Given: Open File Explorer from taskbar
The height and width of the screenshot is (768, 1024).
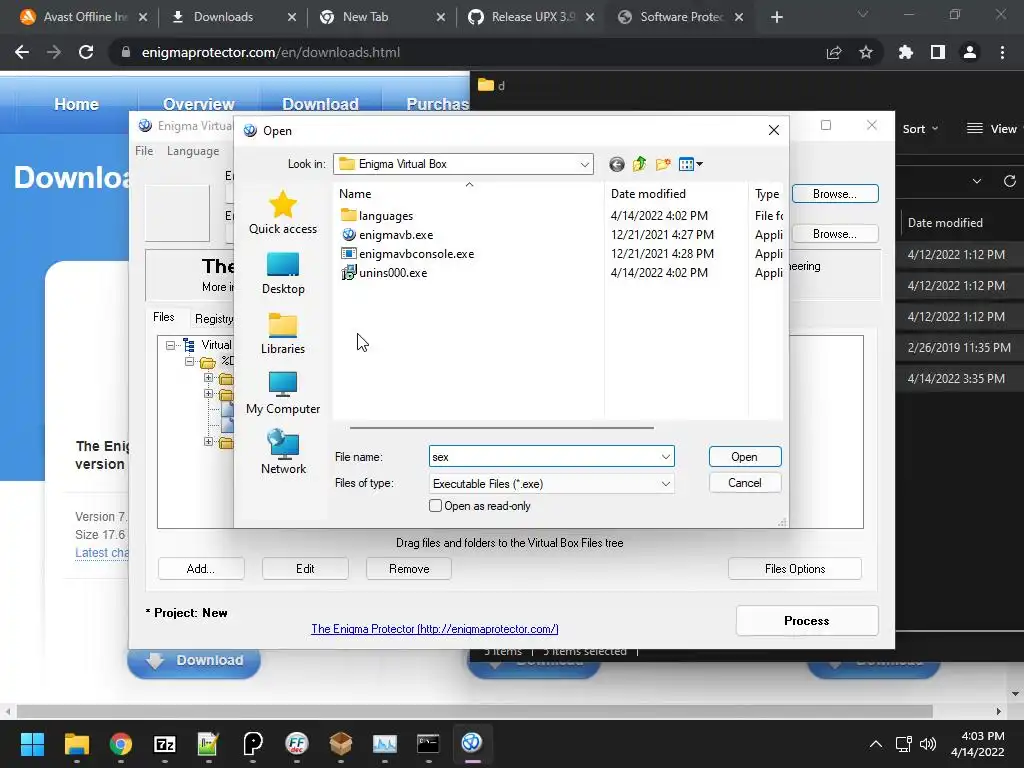Looking at the screenshot, I should click(x=76, y=744).
